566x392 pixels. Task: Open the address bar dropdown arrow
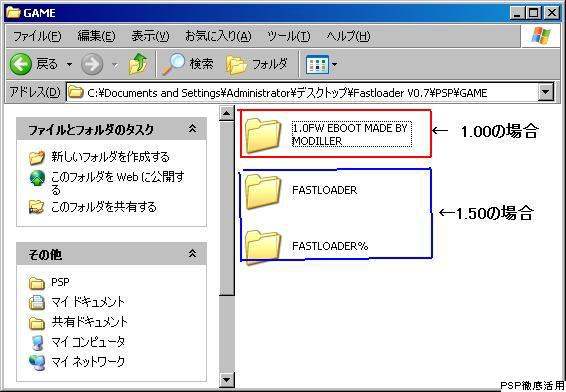(x=545, y=92)
